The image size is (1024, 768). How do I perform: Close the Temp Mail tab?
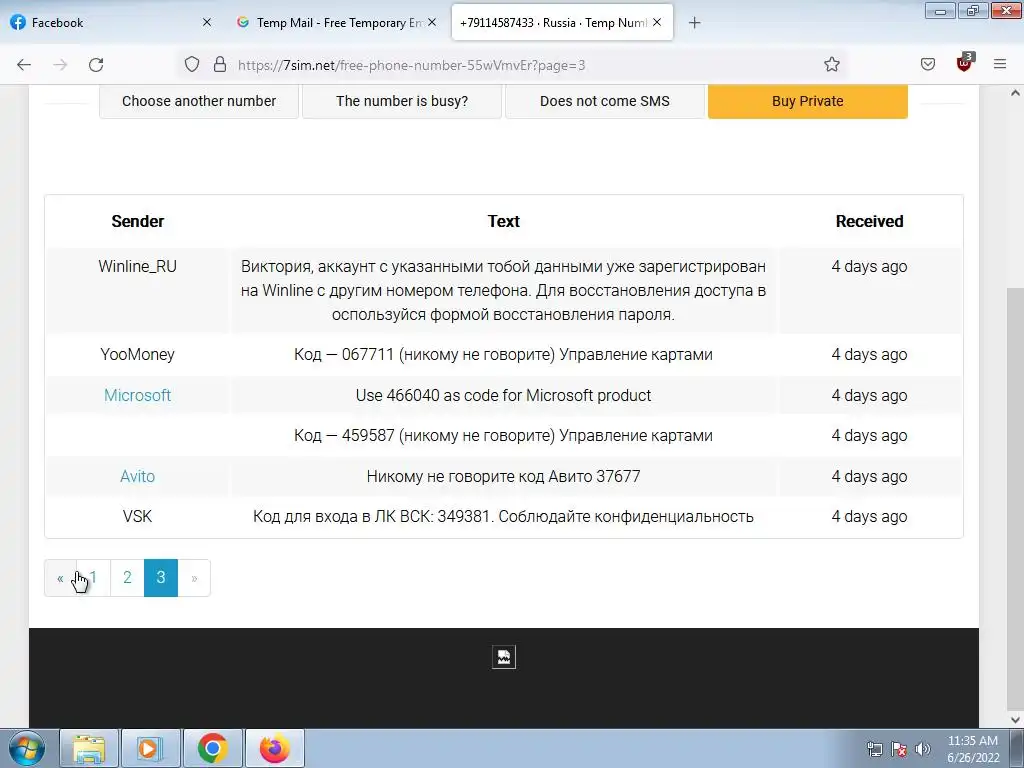coord(432,22)
